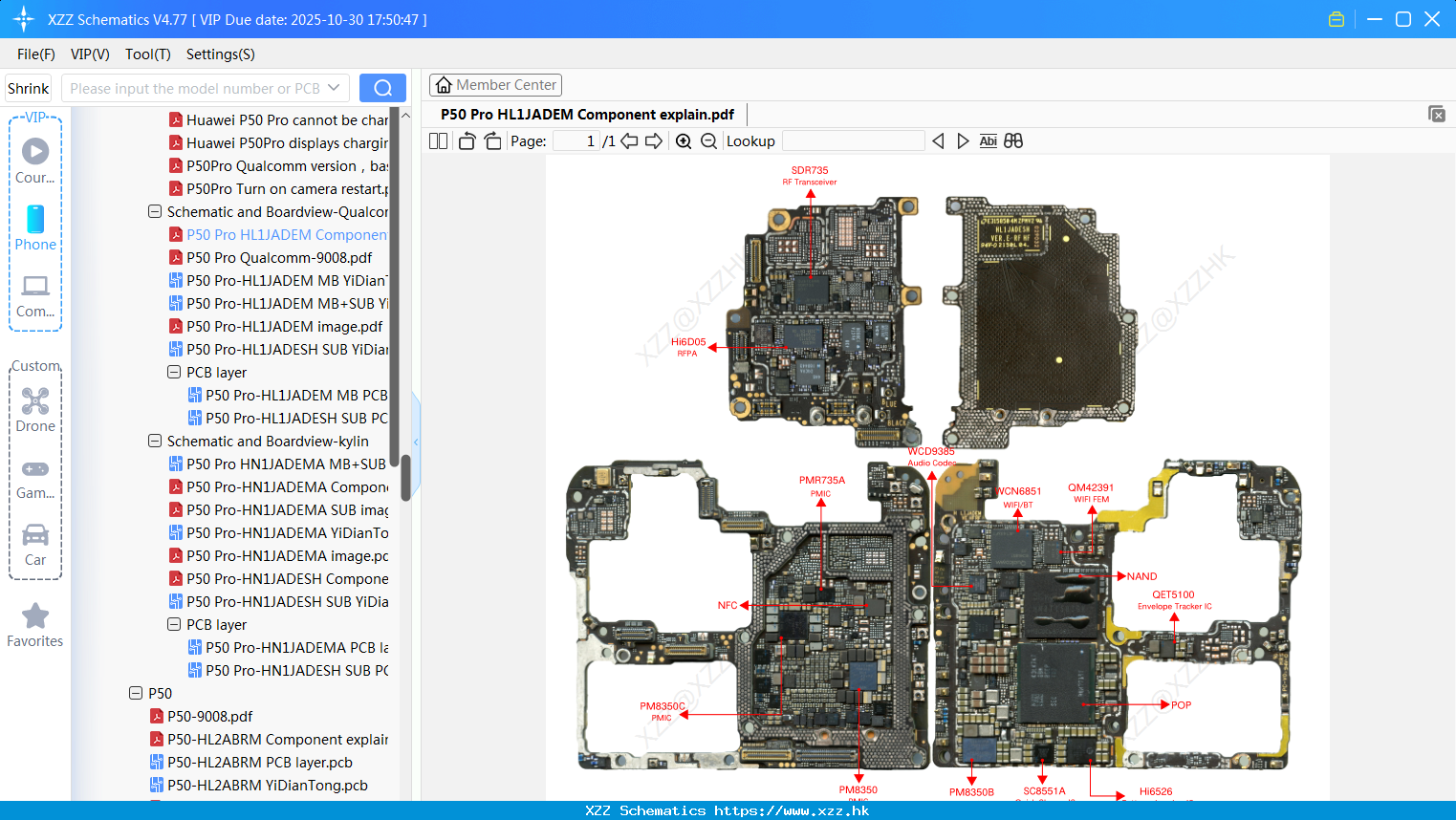The height and width of the screenshot is (820, 1456).
Task: Open Tool menu
Action: 148,54
